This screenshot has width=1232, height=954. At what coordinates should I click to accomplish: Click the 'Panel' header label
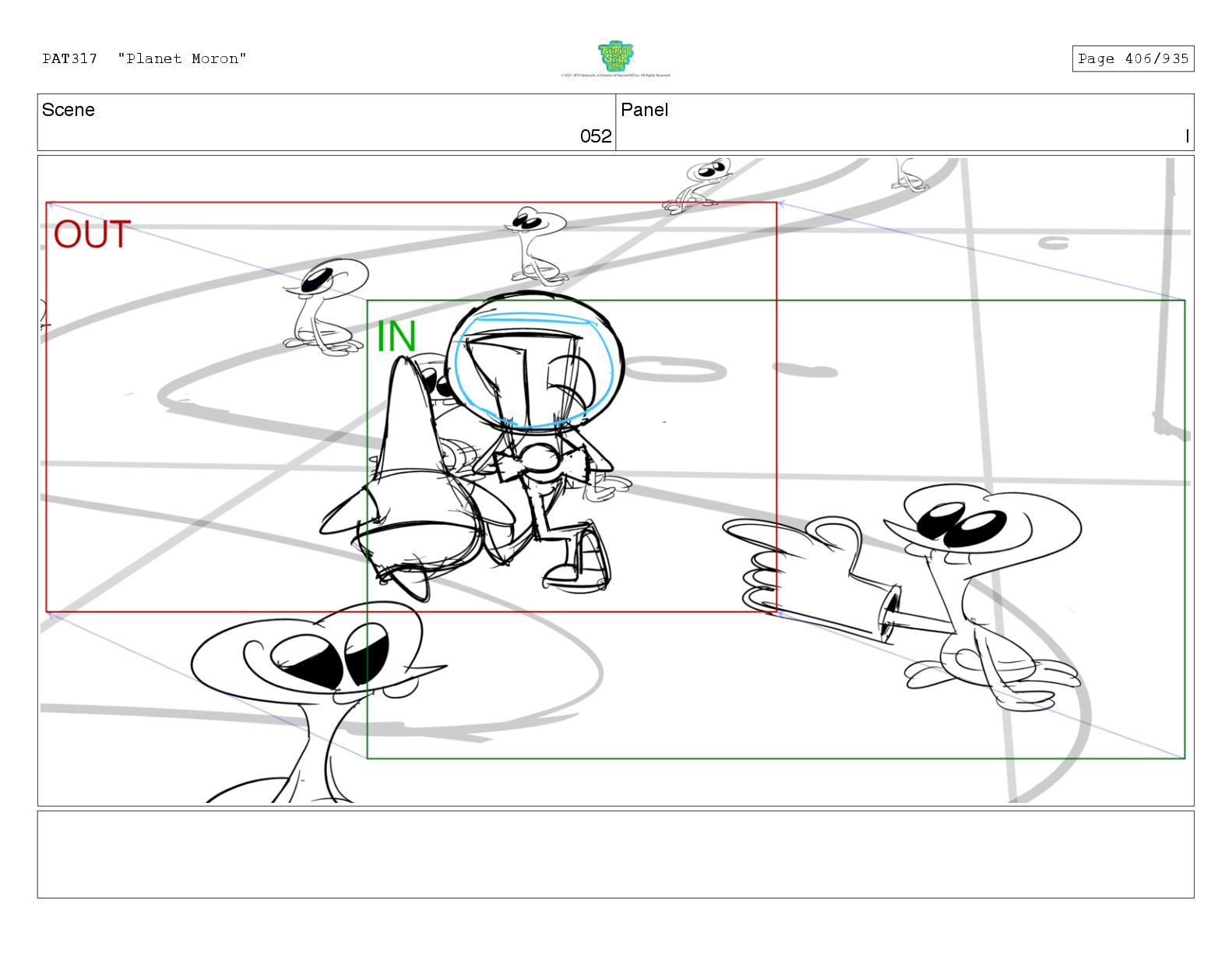(x=644, y=110)
